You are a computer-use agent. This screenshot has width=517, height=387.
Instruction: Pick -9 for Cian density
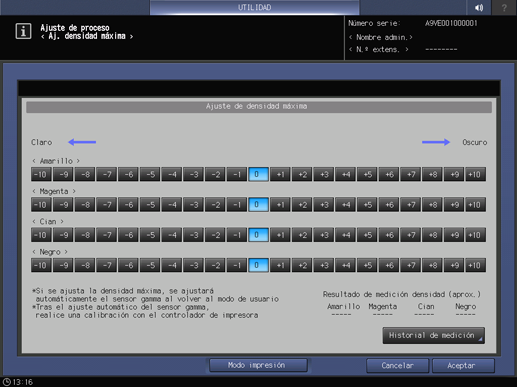click(x=63, y=235)
